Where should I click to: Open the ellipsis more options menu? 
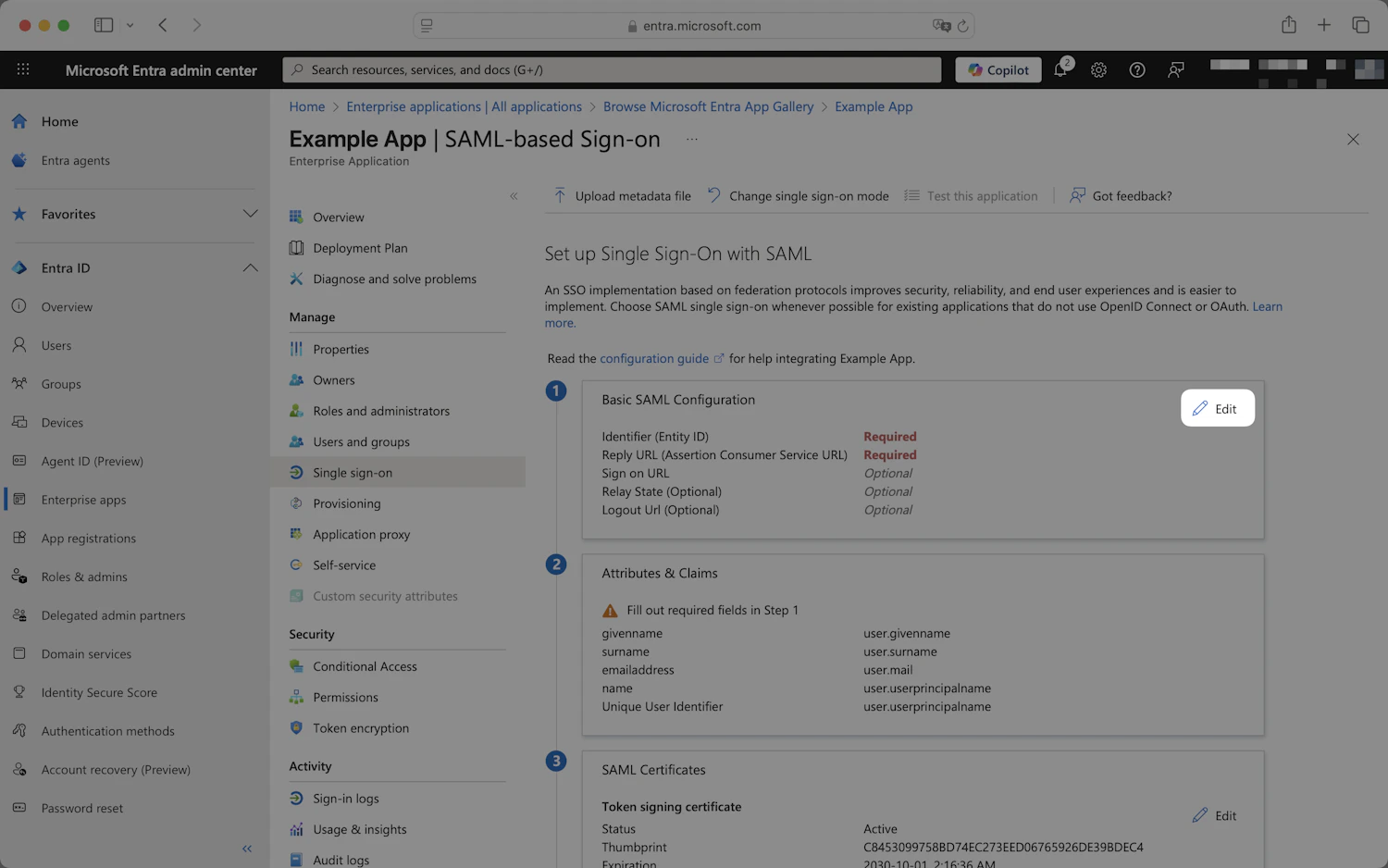click(x=692, y=139)
